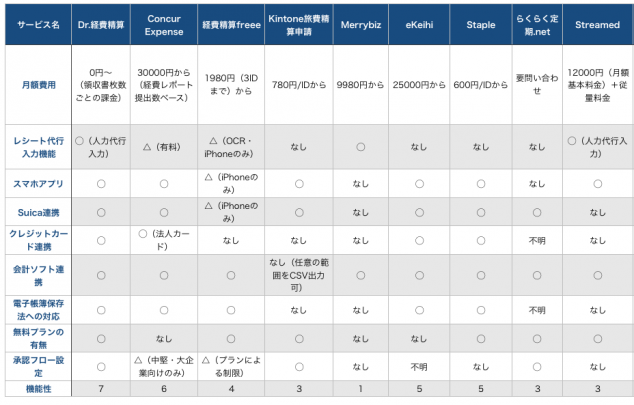
Task: Click the 会計ソフト連携 row label
Action: click(x=38, y=275)
